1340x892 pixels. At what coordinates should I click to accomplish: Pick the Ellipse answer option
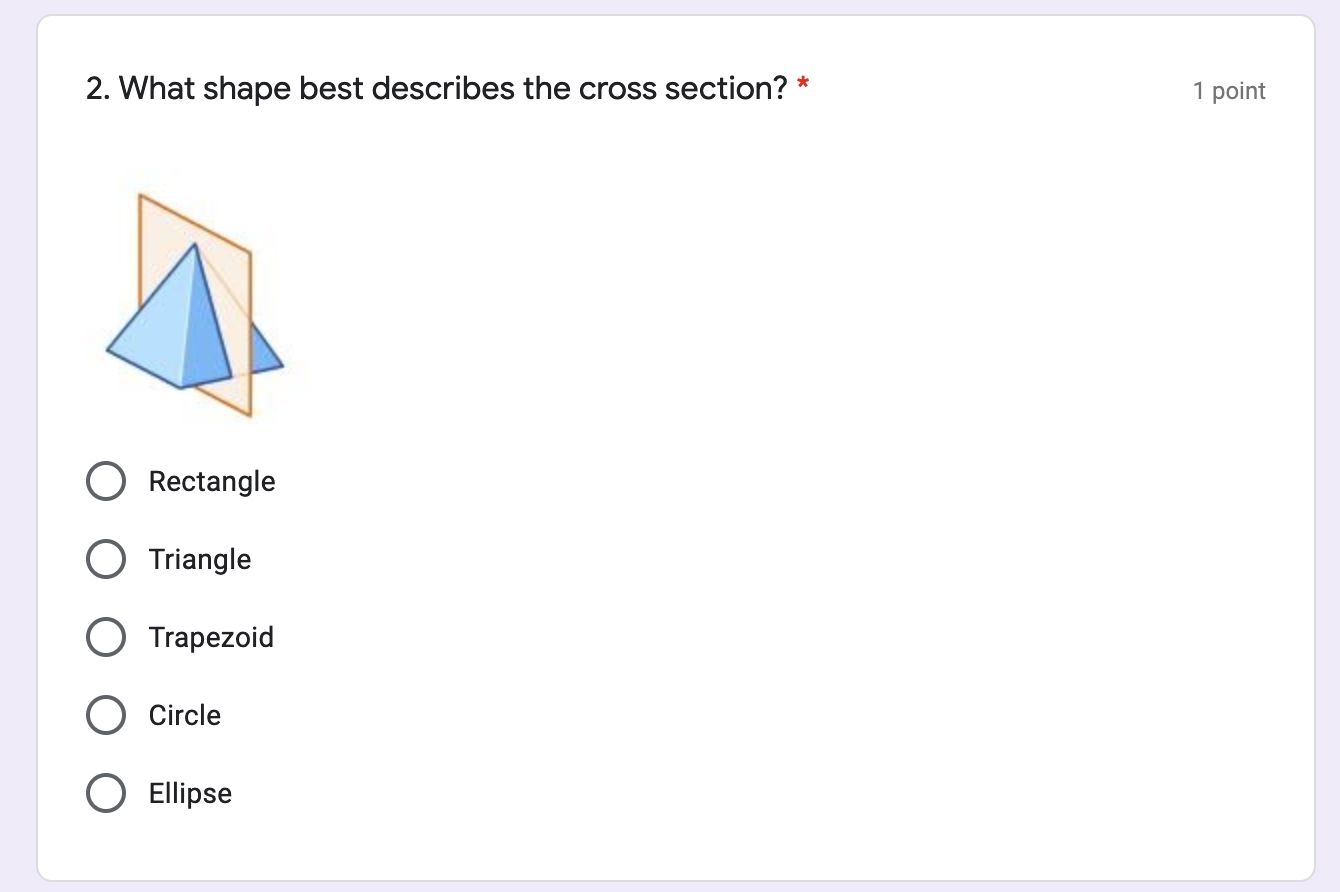click(x=106, y=793)
